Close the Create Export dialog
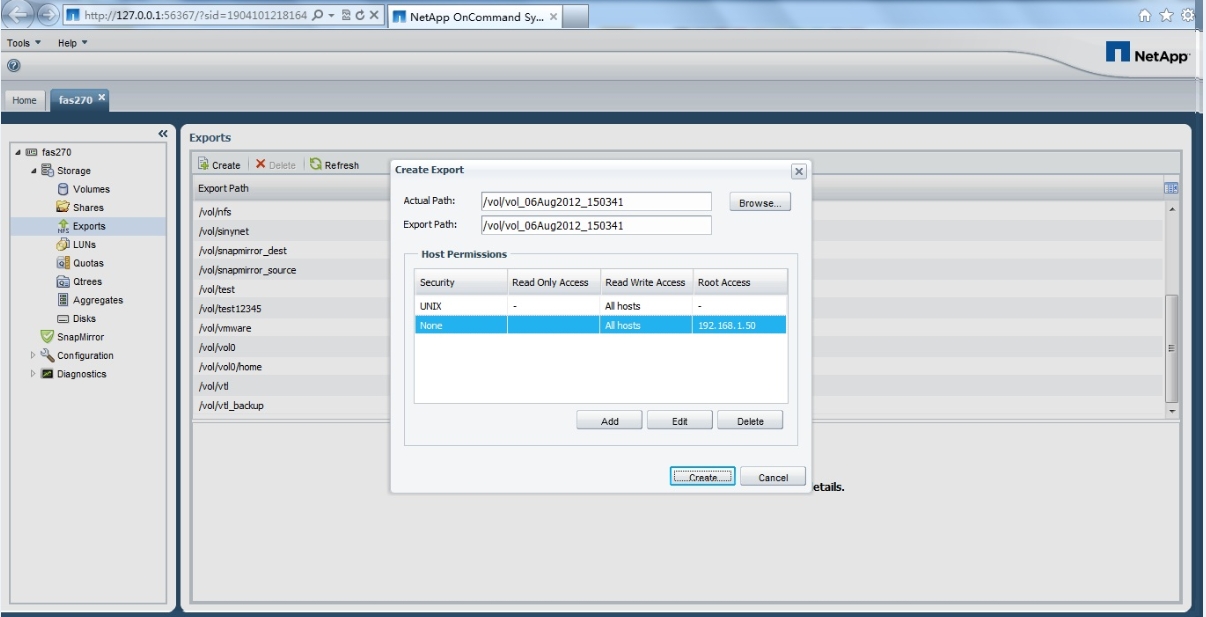The image size is (1206, 617). (798, 171)
